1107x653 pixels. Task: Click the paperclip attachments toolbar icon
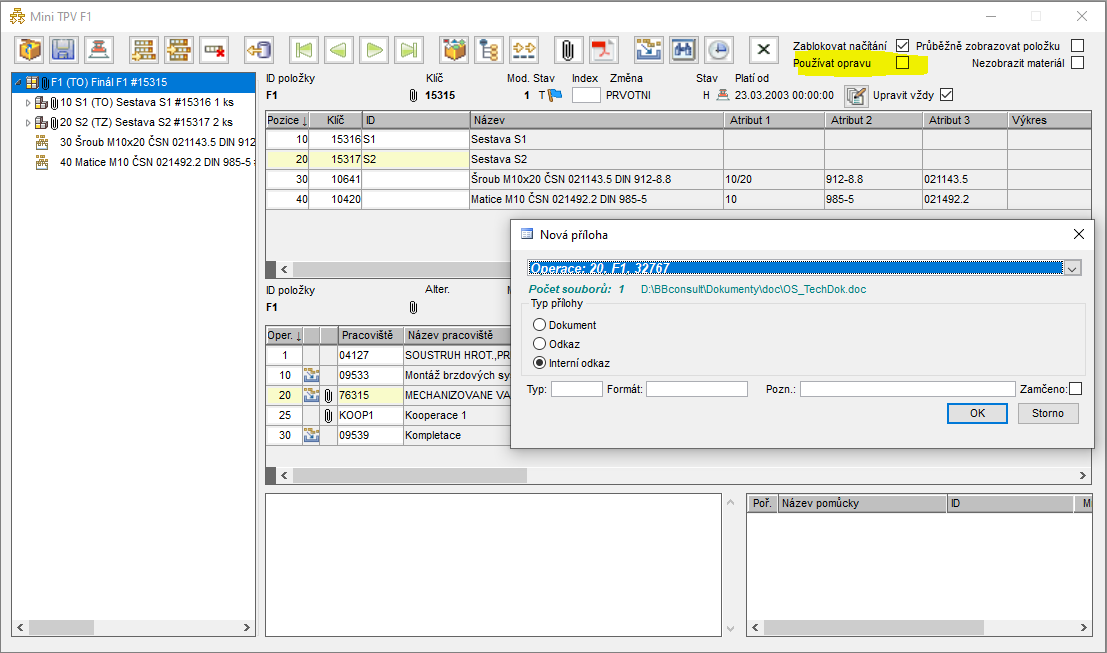tap(568, 50)
